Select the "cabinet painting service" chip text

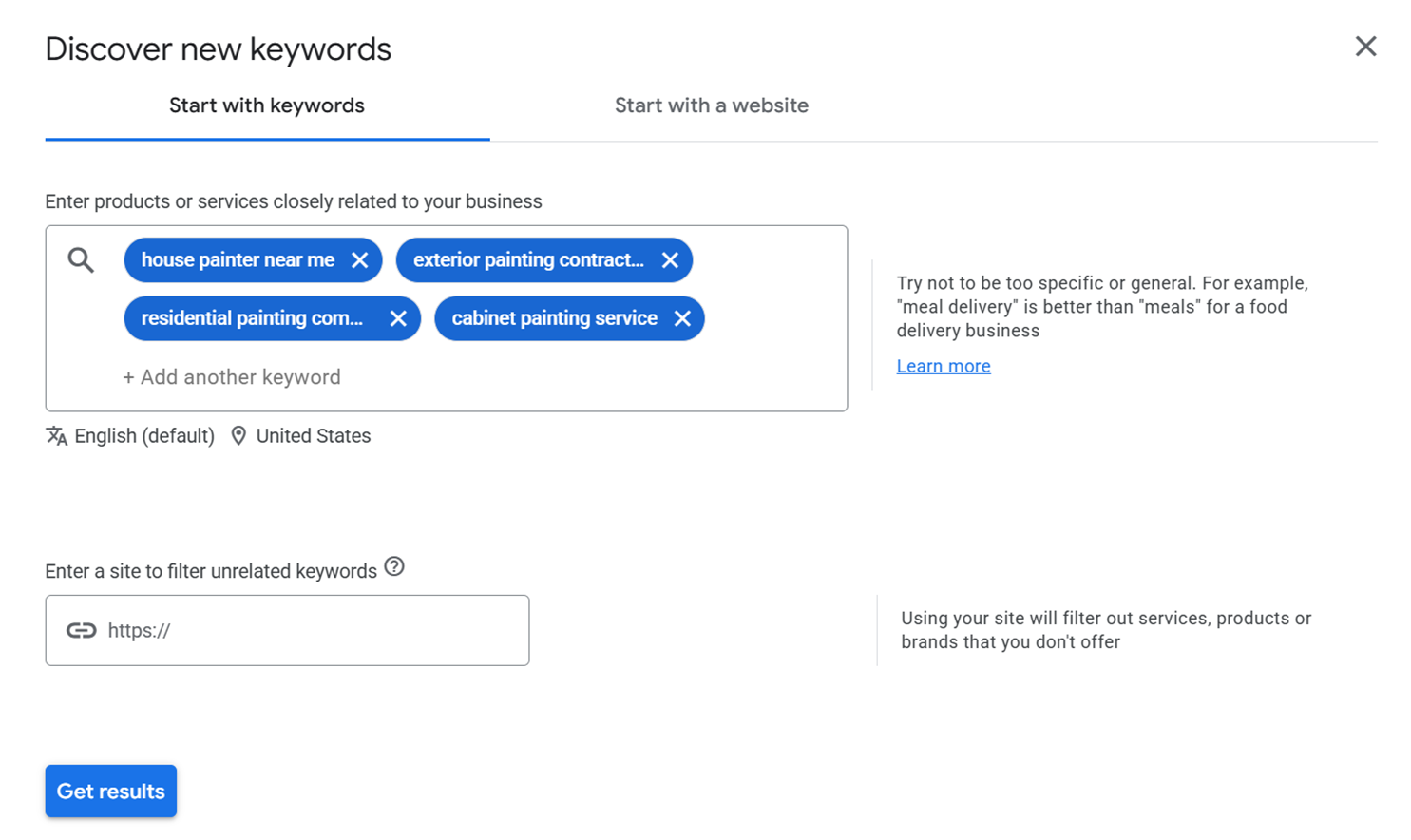[x=555, y=318]
